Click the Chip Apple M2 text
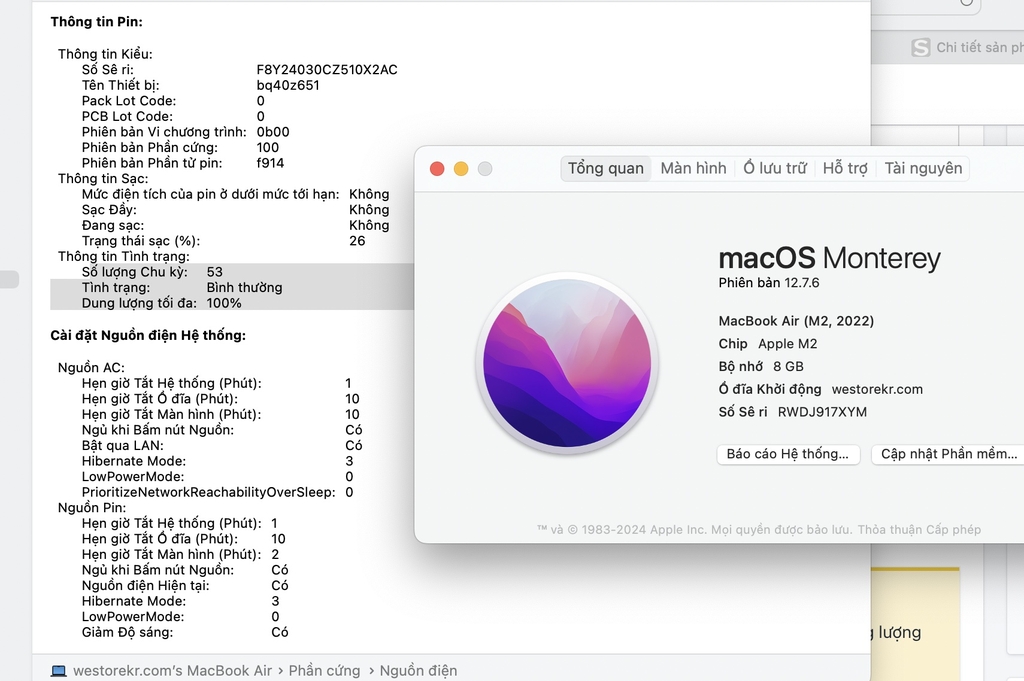This screenshot has width=1024, height=681. point(768,343)
